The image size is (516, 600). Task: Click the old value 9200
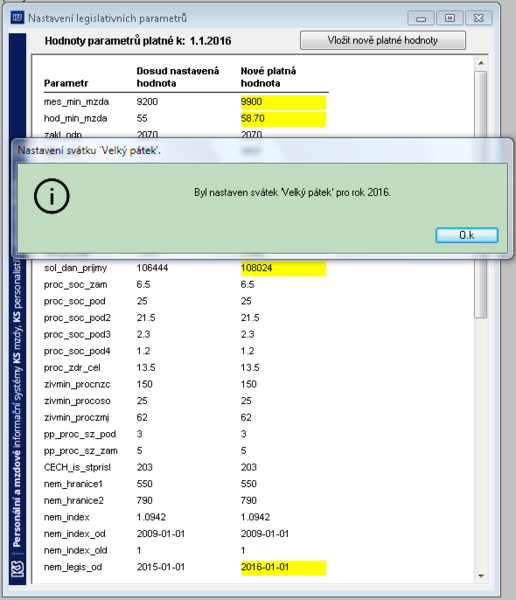(147, 102)
